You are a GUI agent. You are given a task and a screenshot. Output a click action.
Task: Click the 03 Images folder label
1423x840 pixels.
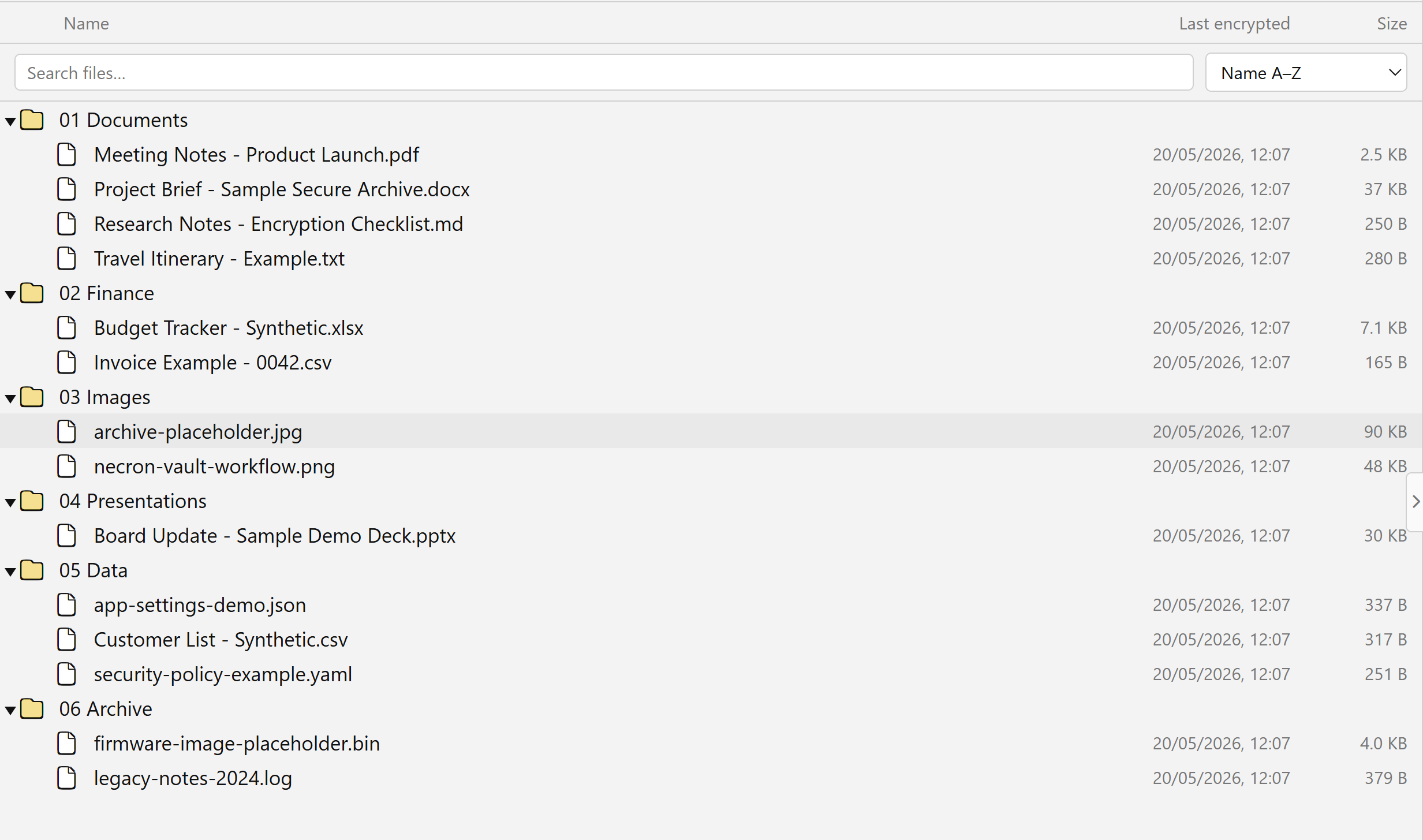[104, 397]
